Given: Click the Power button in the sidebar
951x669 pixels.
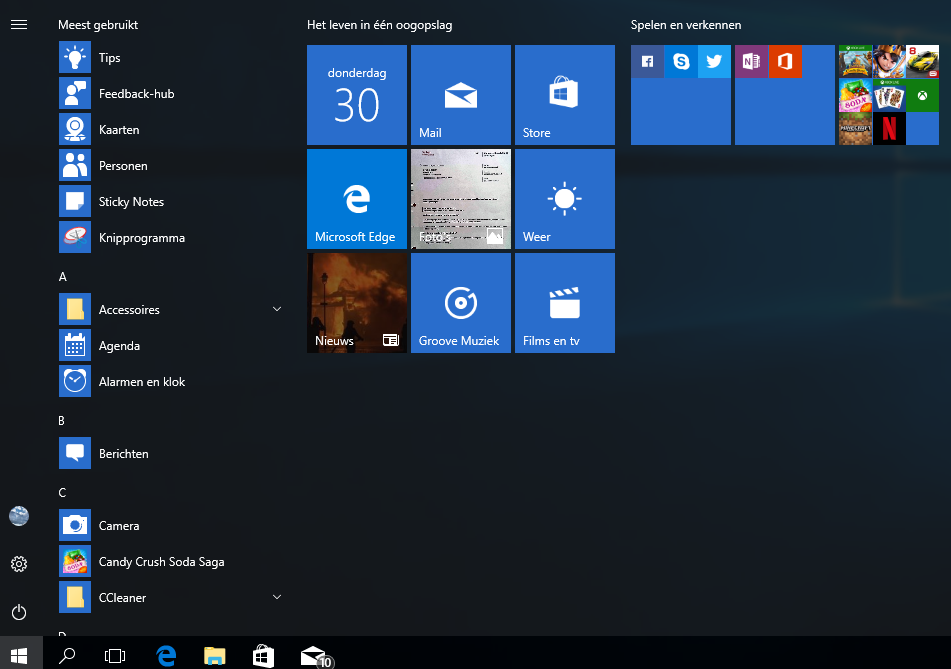Looking at the screenshot, I should 18,612.
